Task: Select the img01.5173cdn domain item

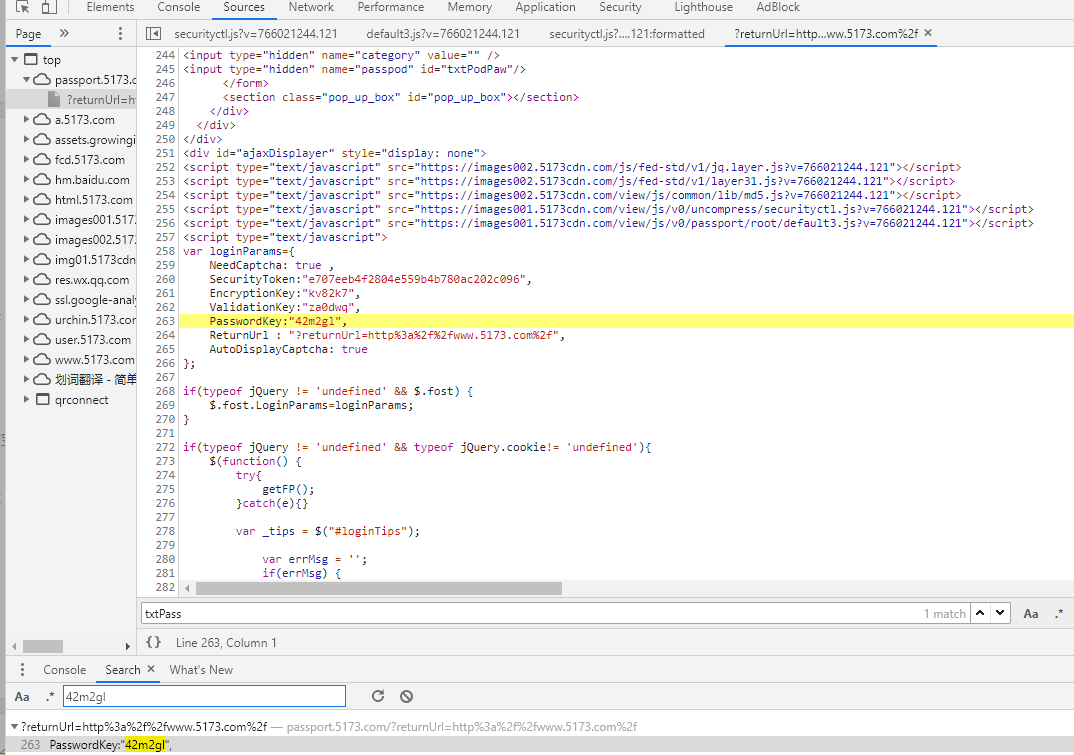Action: (x=95, y=260)
